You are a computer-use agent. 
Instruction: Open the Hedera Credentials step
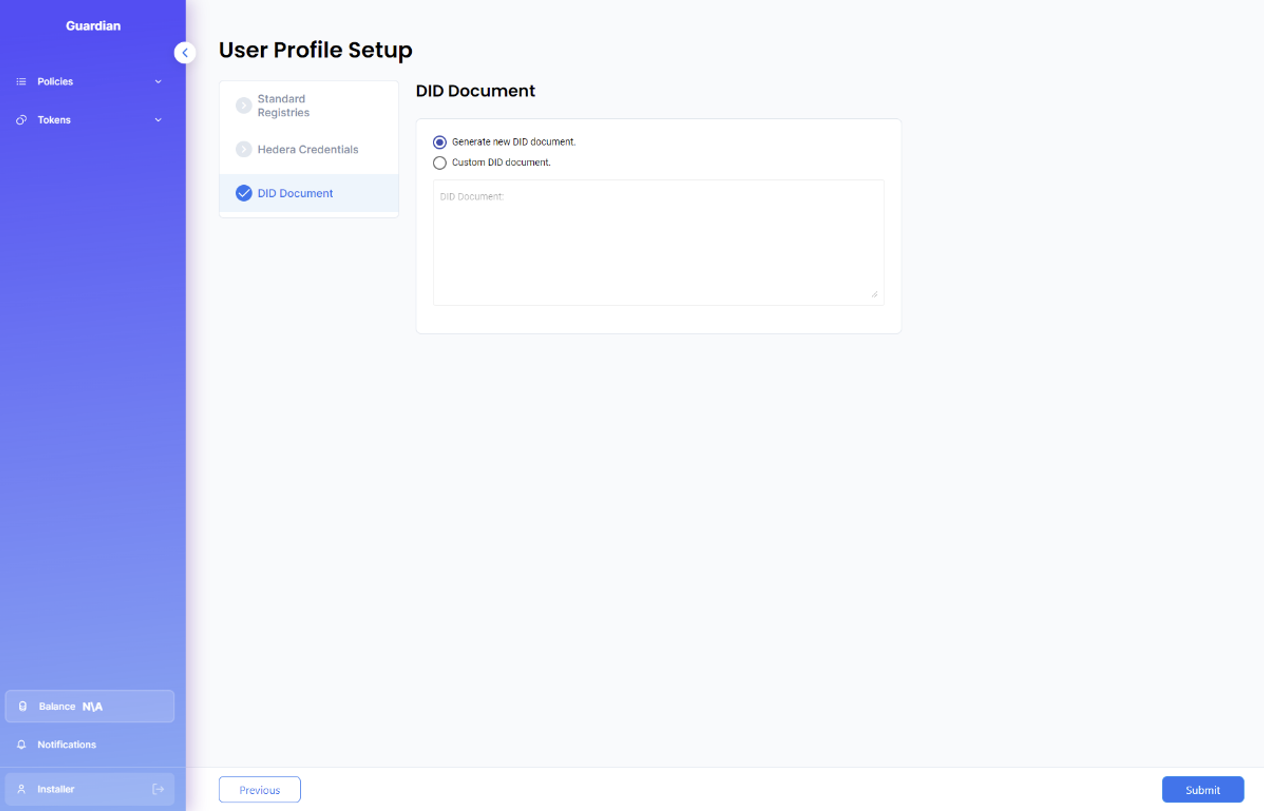coord(307,150)
